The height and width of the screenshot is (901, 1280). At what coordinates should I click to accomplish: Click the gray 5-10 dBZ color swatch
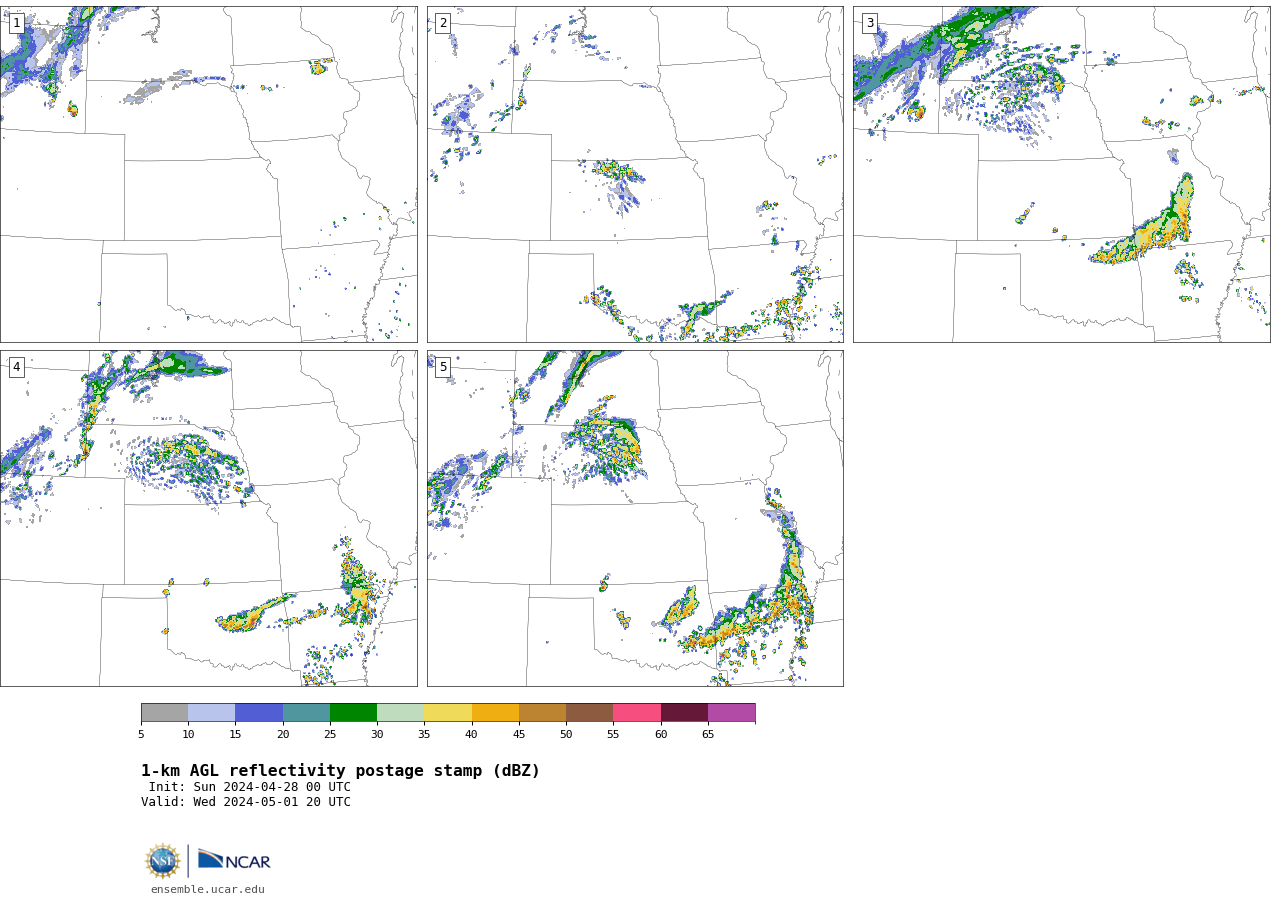pos(164,712)
